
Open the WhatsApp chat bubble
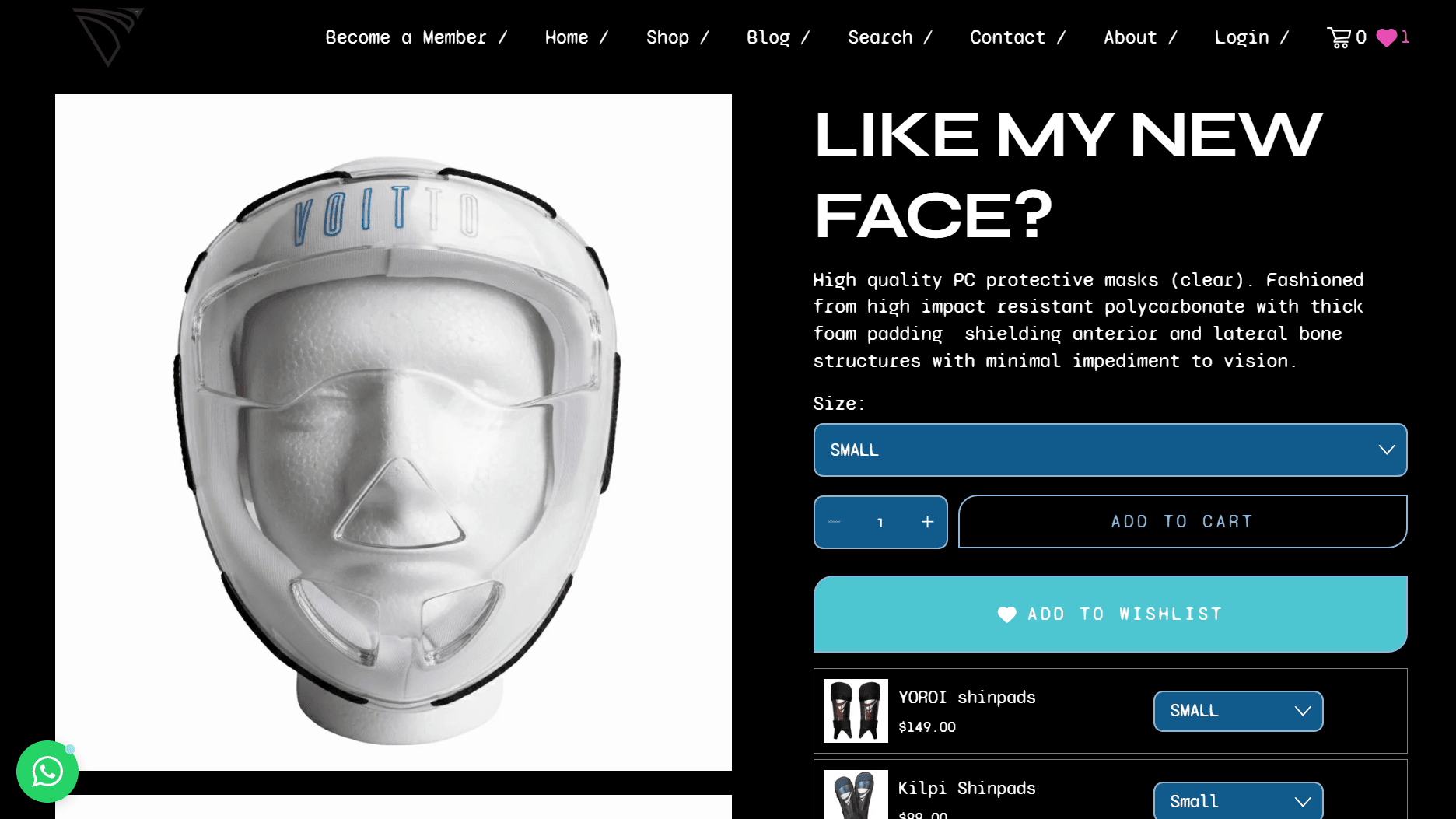pyautogui.click(x=47, y=771)
